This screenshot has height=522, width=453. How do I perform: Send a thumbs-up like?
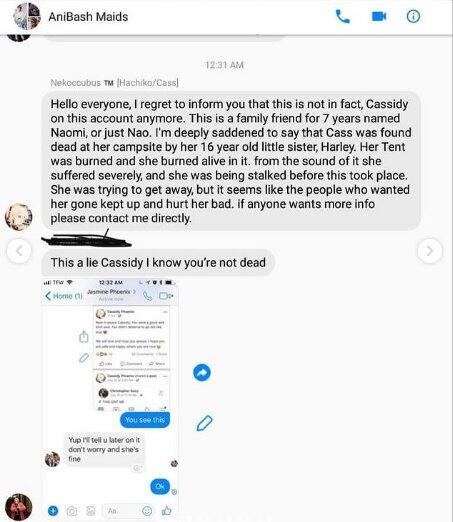click(x=166, y=510)
